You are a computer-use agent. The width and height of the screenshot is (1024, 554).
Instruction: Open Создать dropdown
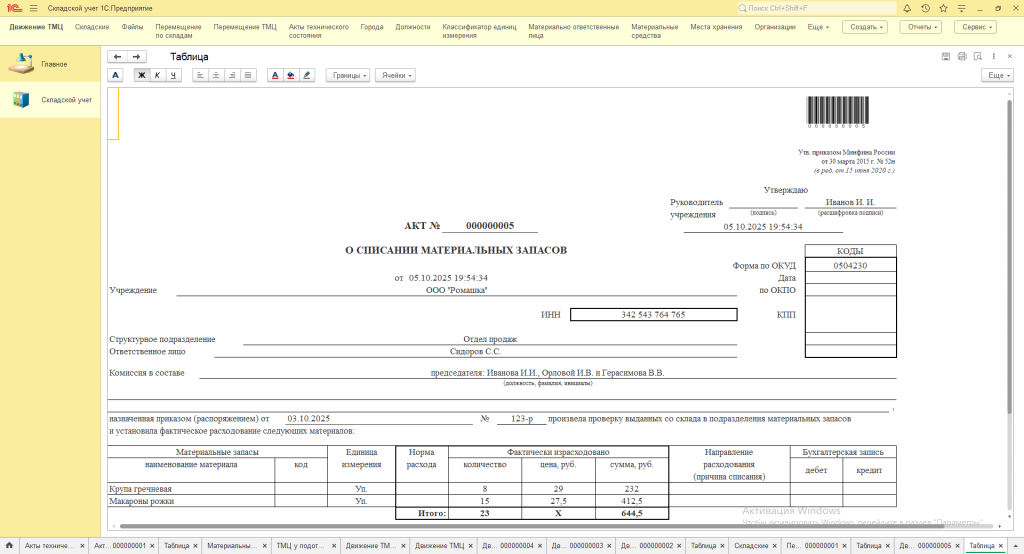click(865, 27)
